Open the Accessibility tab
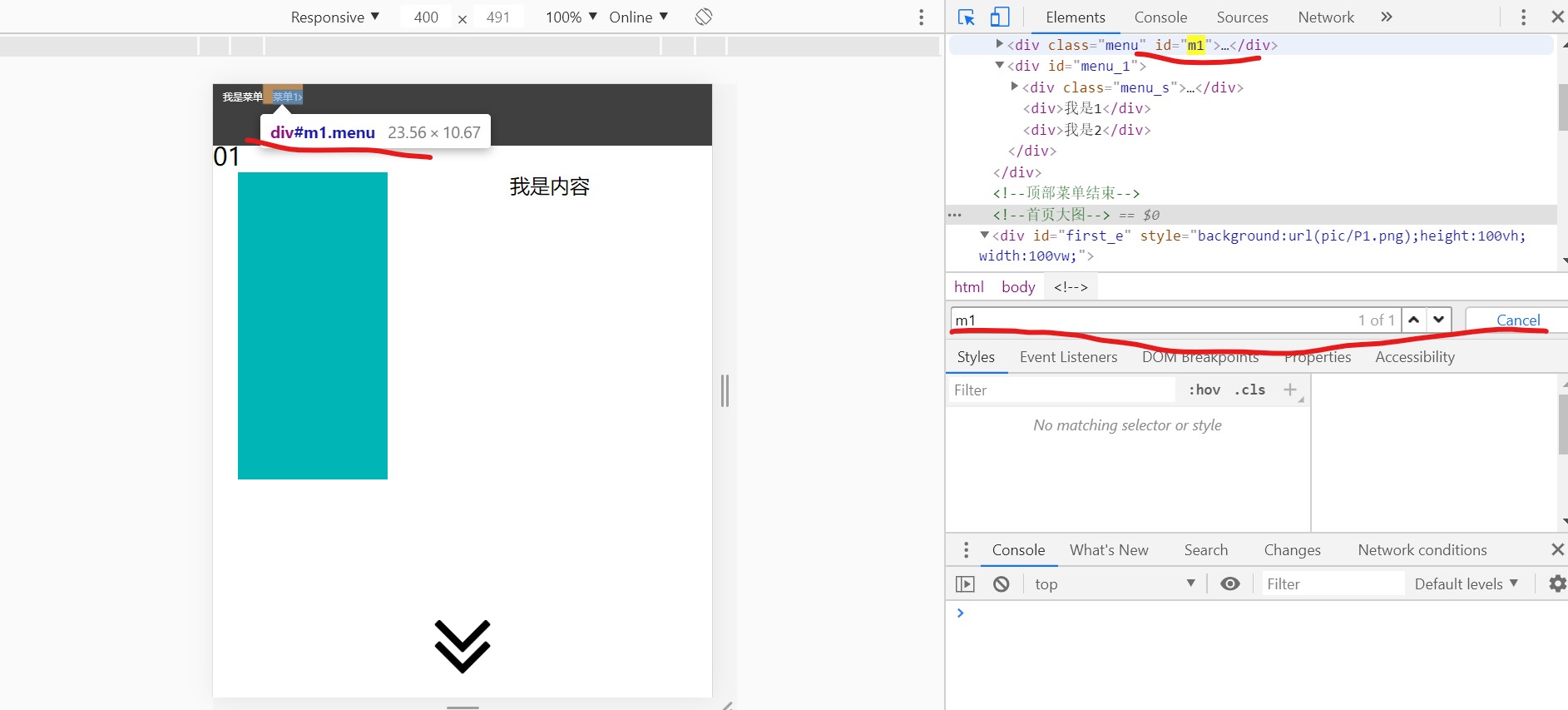1568x710 pixels. pyautogui.click(x=1414, y=357)
